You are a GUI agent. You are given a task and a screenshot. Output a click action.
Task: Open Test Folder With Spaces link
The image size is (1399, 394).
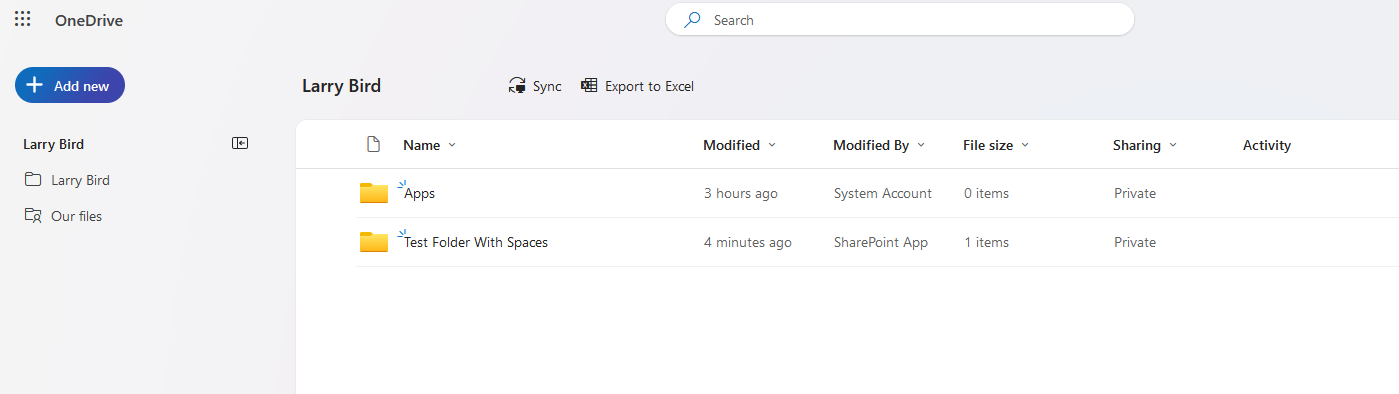tap(476, 242)
